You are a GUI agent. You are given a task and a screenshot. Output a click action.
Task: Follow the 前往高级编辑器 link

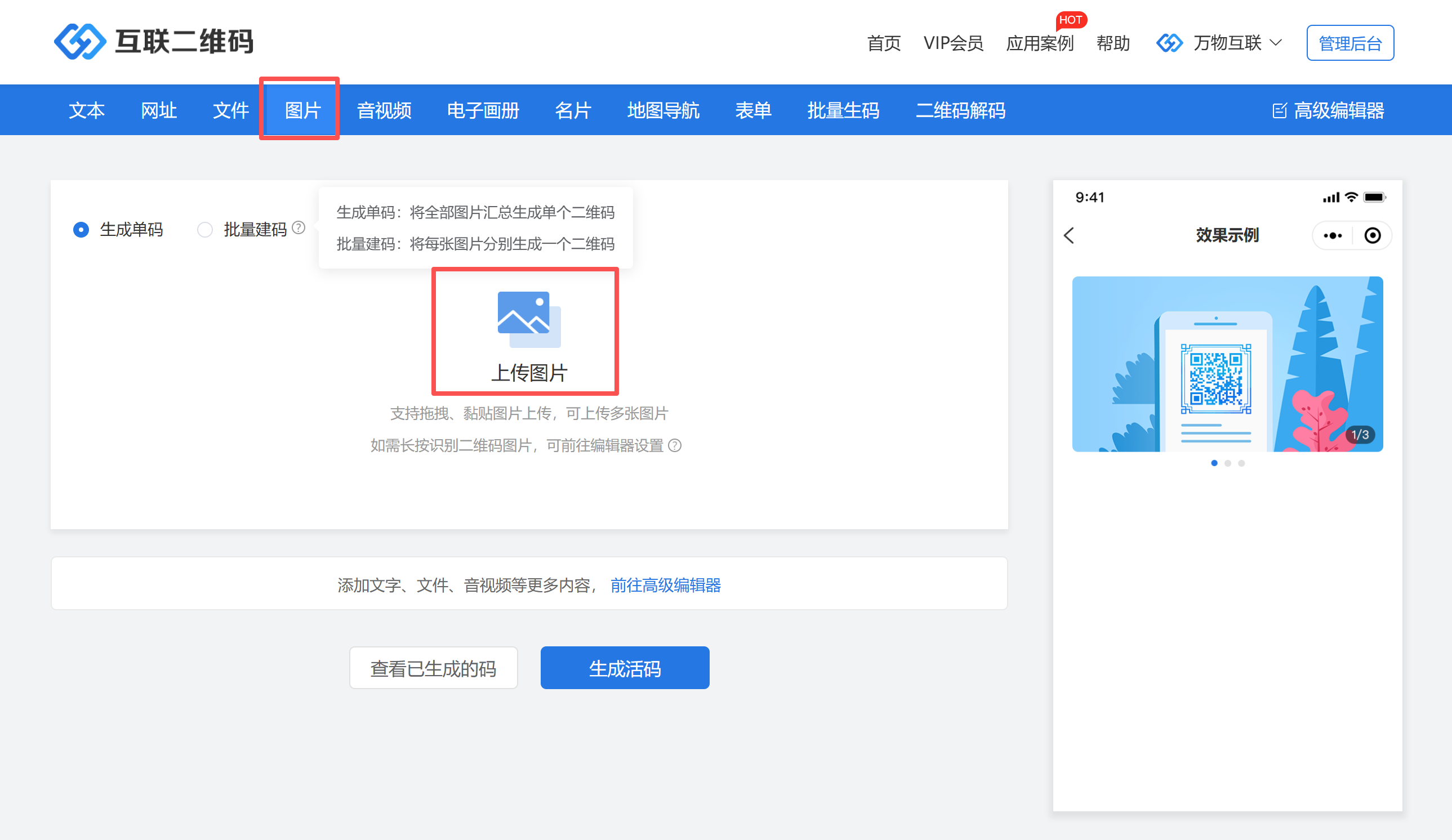[x=666, y=585]
